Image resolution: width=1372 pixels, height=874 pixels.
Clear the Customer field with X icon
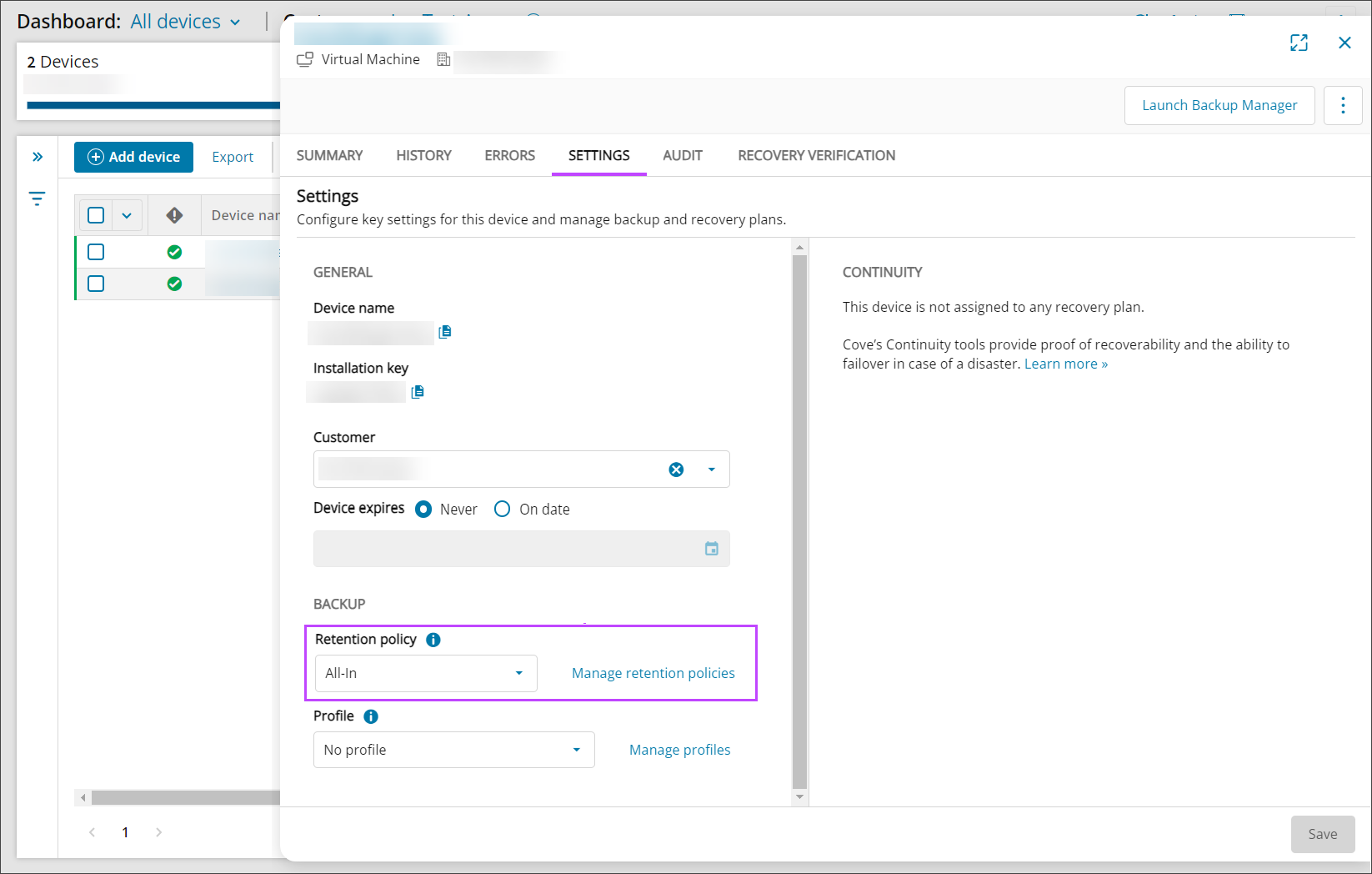pos(676,470)
